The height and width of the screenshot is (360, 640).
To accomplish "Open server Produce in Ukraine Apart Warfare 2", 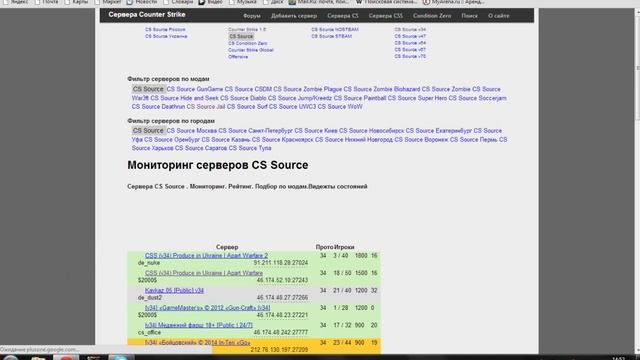I will (x=207, y=256).
